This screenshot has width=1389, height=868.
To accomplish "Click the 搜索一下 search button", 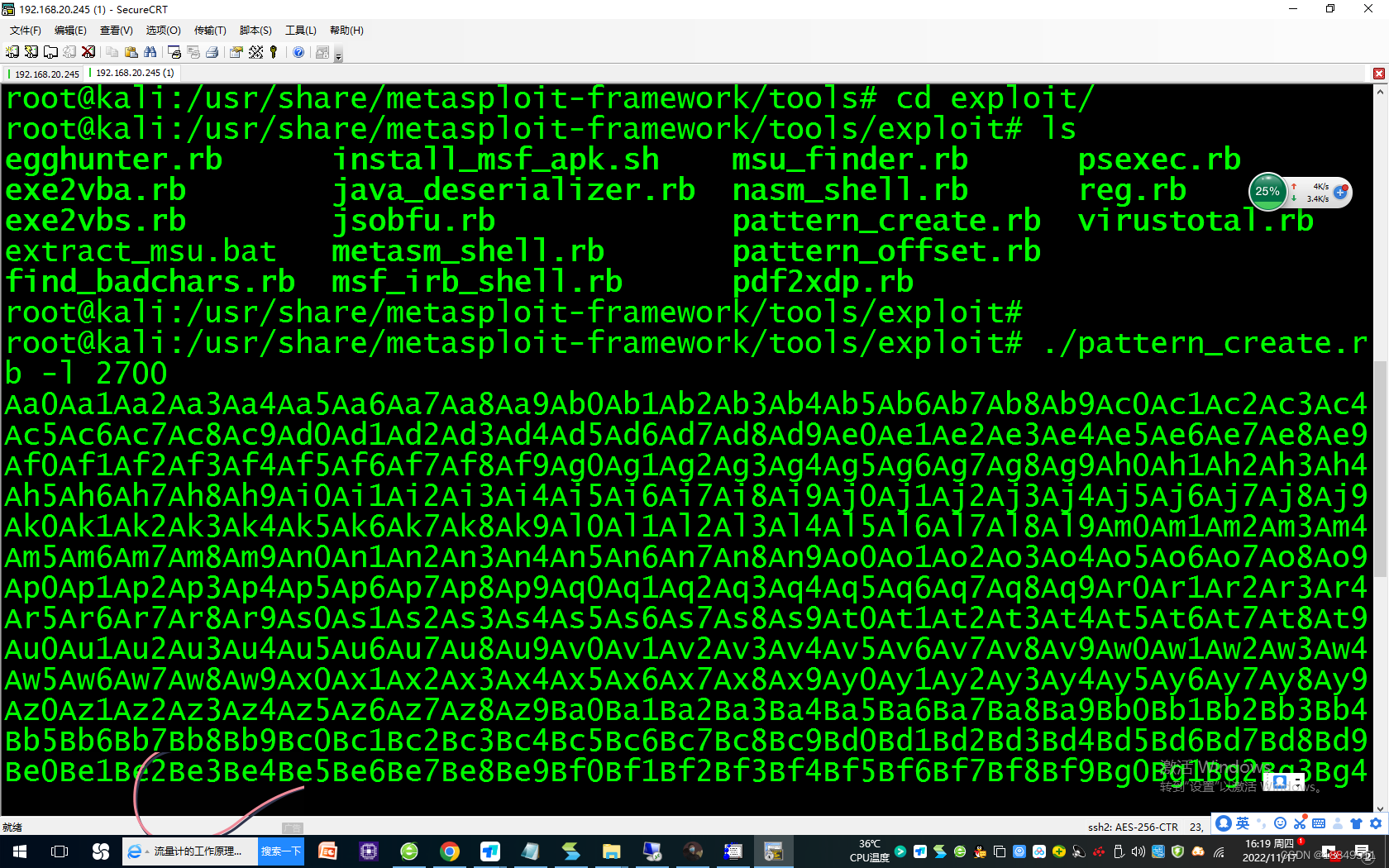I will coord(281,851).
